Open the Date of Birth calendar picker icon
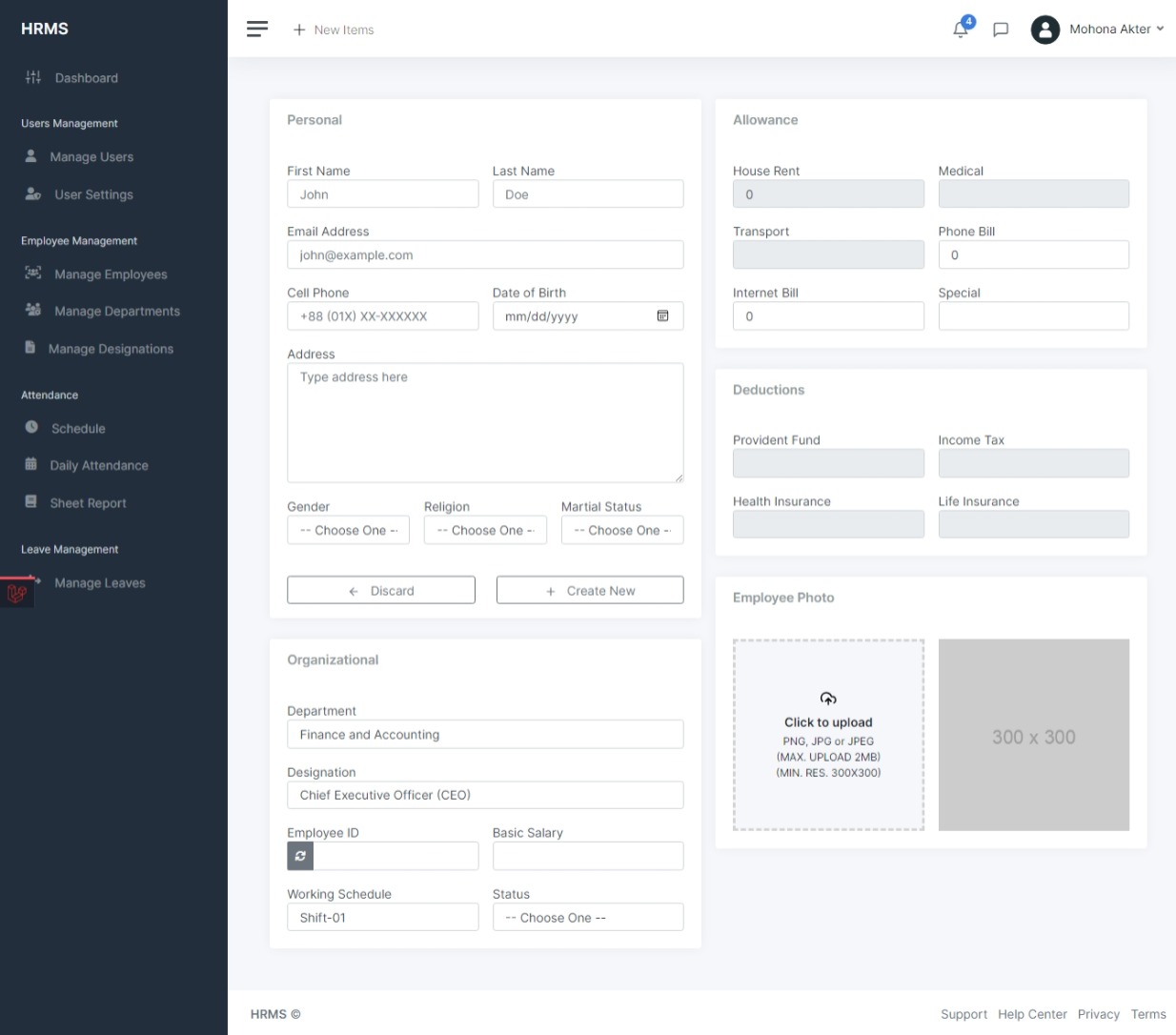This screenshot has height=1035, width=1176. tap(662, 315)
